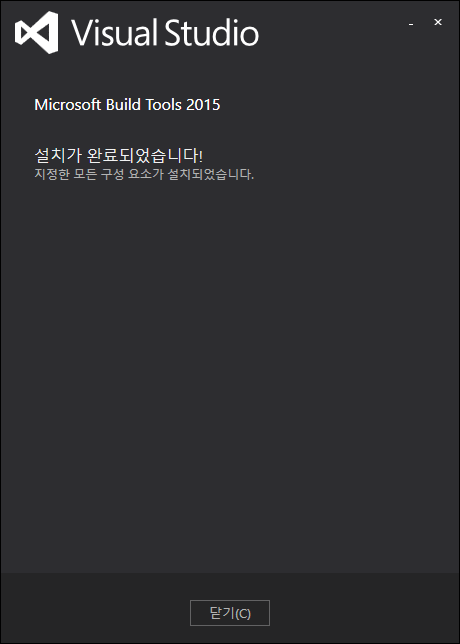
Task: Click the 'Visual Studio' header wordmark
Action: [x=165, y=33]
